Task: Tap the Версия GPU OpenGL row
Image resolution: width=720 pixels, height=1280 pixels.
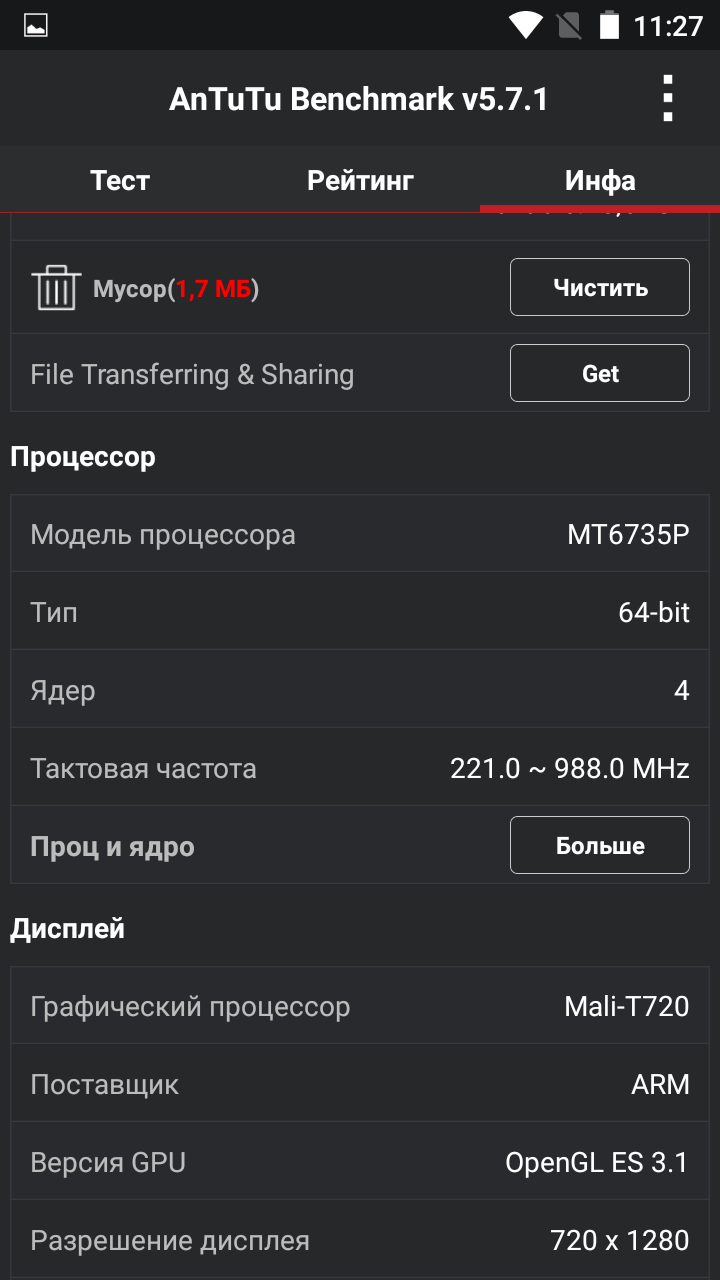Action: (x=360, y=1162)
